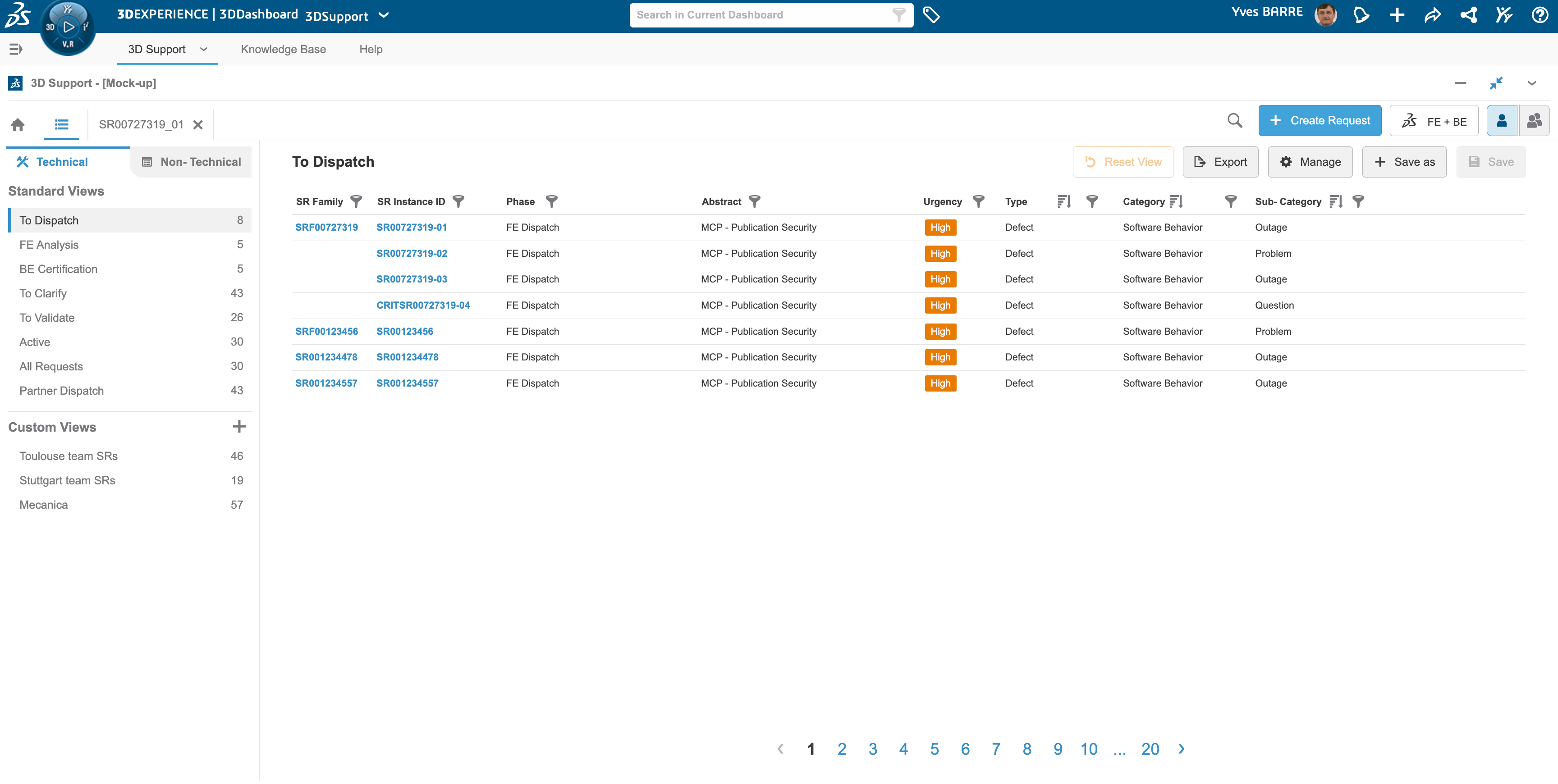Click the magnifier search icon near Create Request
Viewport: 1558px width, 784px height.
click(1234, 121)
